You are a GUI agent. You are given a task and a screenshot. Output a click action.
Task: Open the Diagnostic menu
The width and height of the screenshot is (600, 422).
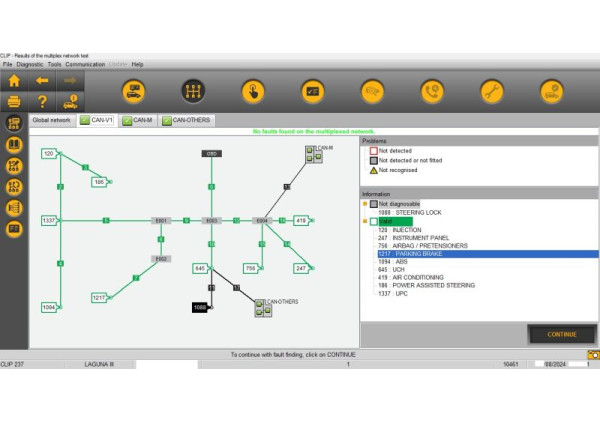pos(30,64)
